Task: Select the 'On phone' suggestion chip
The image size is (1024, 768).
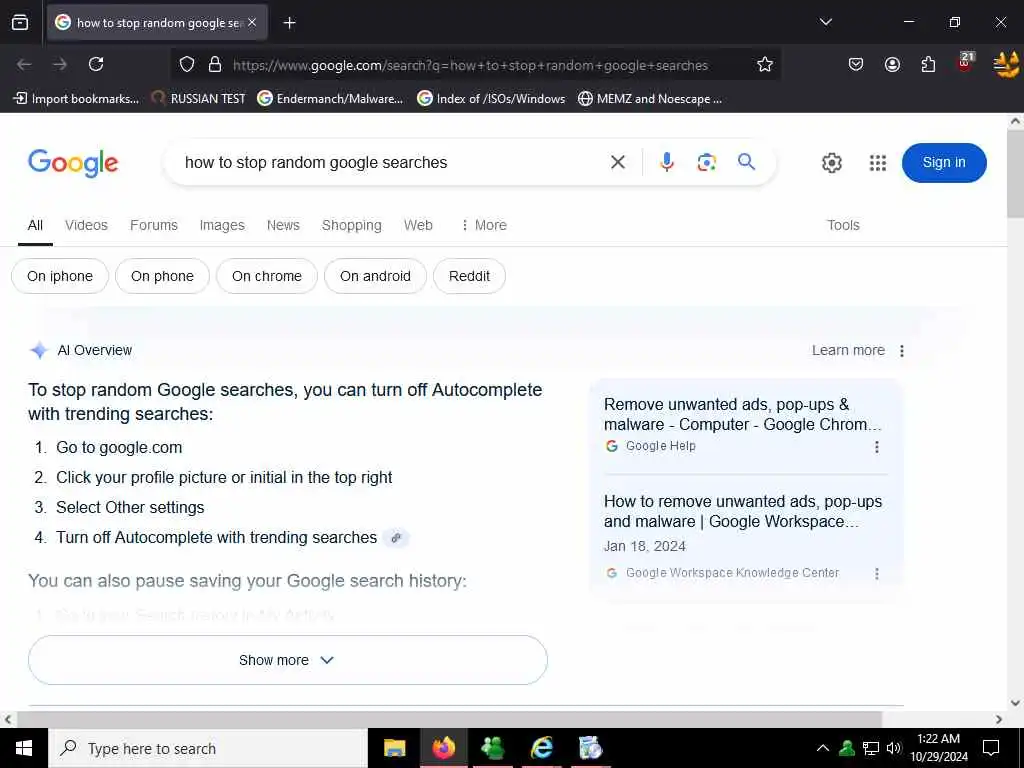Action: click(x=162, y=276)
